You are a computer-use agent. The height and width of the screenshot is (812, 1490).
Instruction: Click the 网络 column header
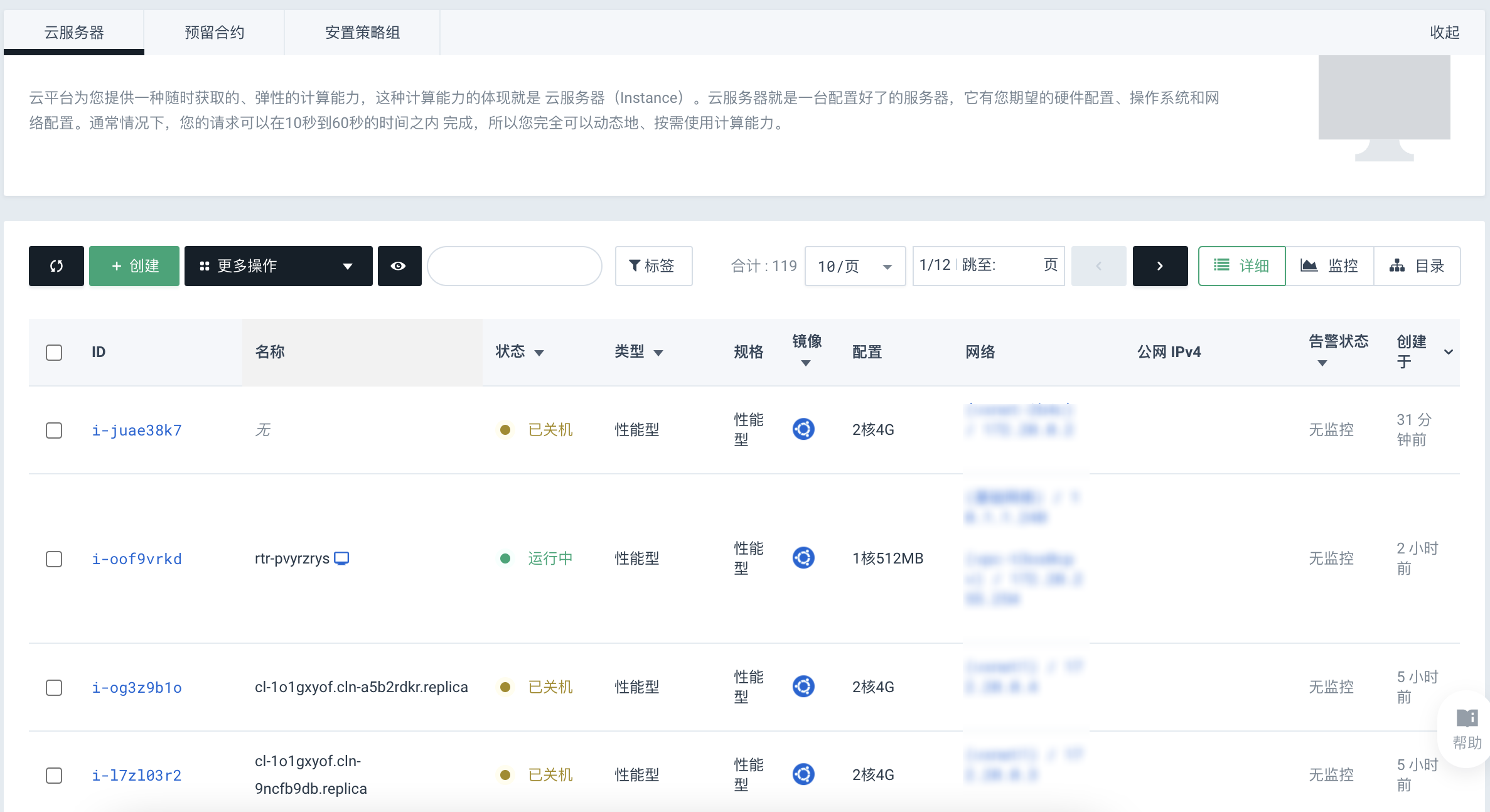click(980, 352)
